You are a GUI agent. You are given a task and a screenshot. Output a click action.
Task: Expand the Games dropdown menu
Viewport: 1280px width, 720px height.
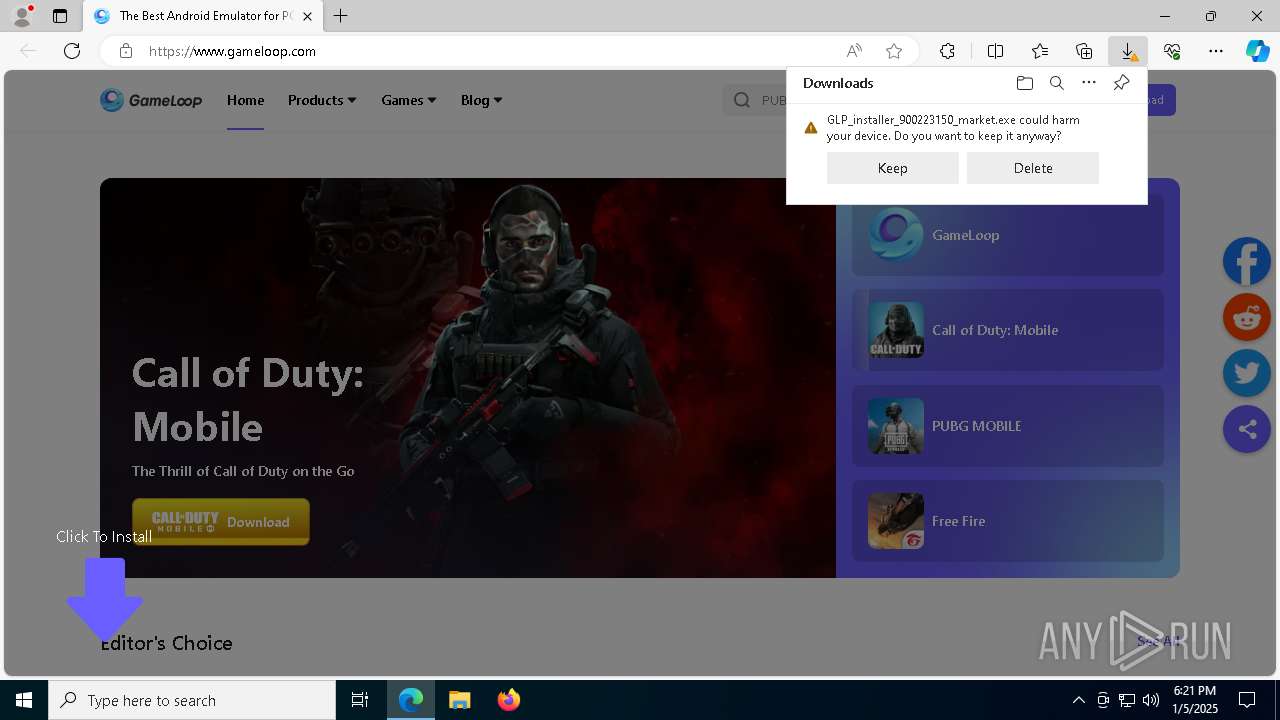408,100
